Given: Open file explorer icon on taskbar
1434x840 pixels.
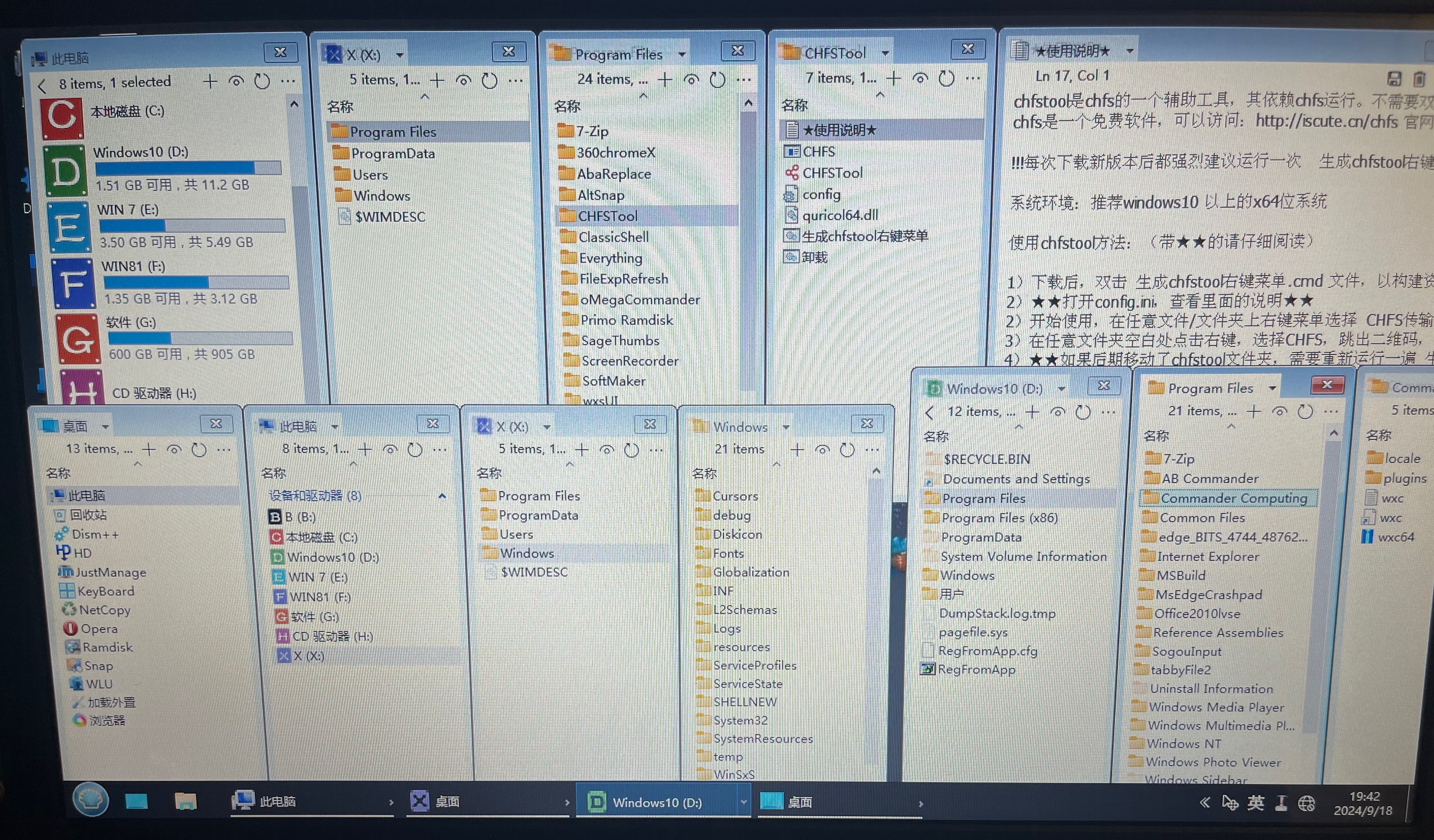Looking at the screenshot, I should click(x=185, y=801).
